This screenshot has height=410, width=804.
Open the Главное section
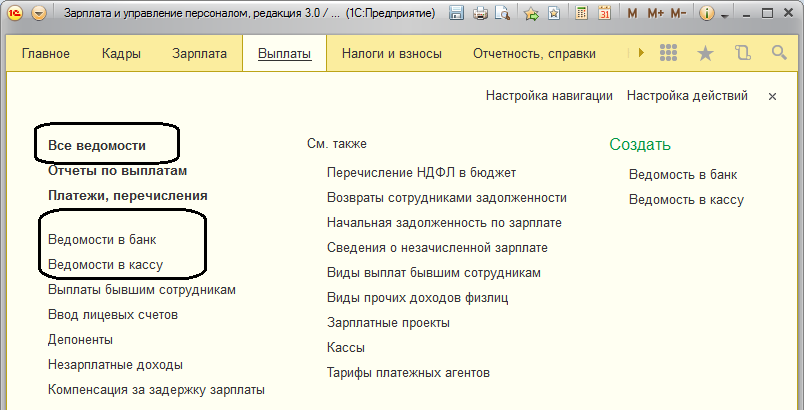pos(46,53)
